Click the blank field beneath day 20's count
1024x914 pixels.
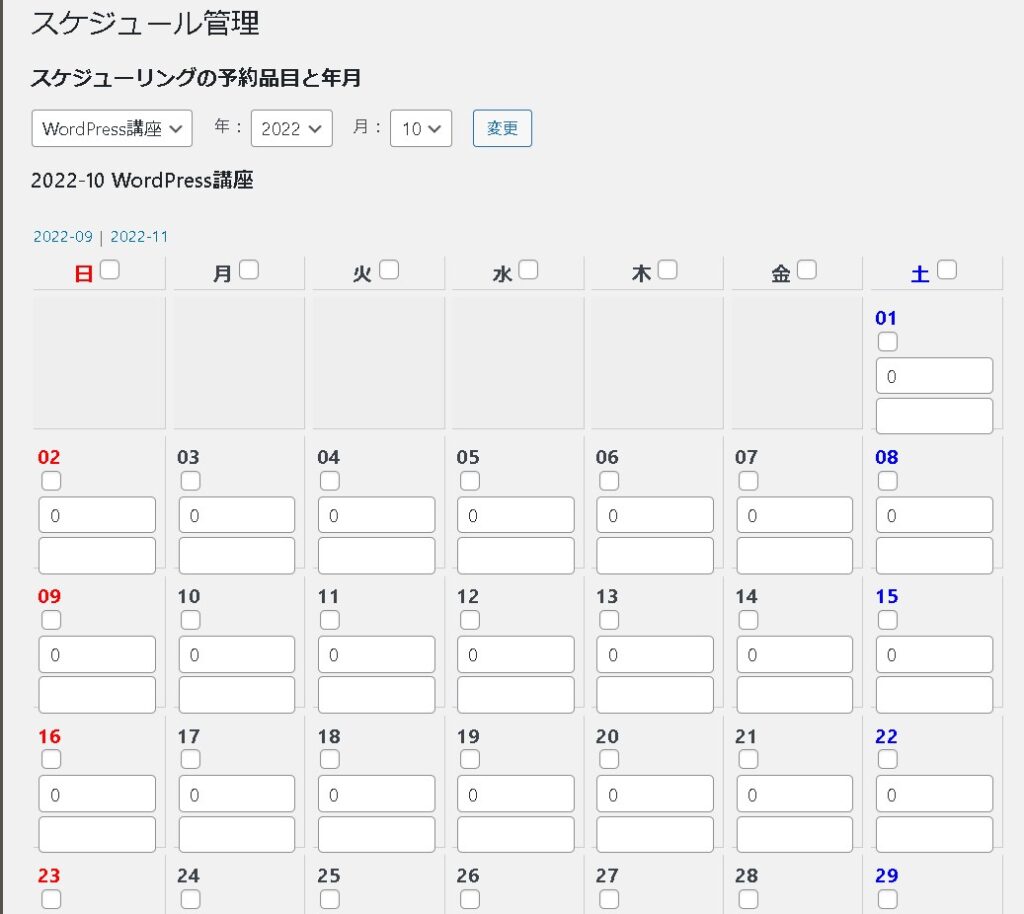pos(655,834)
